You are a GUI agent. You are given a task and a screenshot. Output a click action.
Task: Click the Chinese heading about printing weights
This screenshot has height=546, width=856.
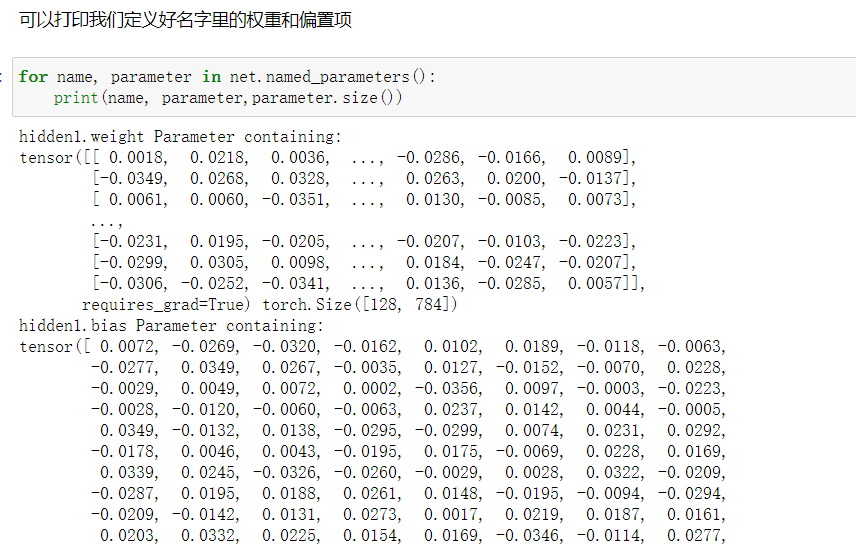click(x=185, y=20)
